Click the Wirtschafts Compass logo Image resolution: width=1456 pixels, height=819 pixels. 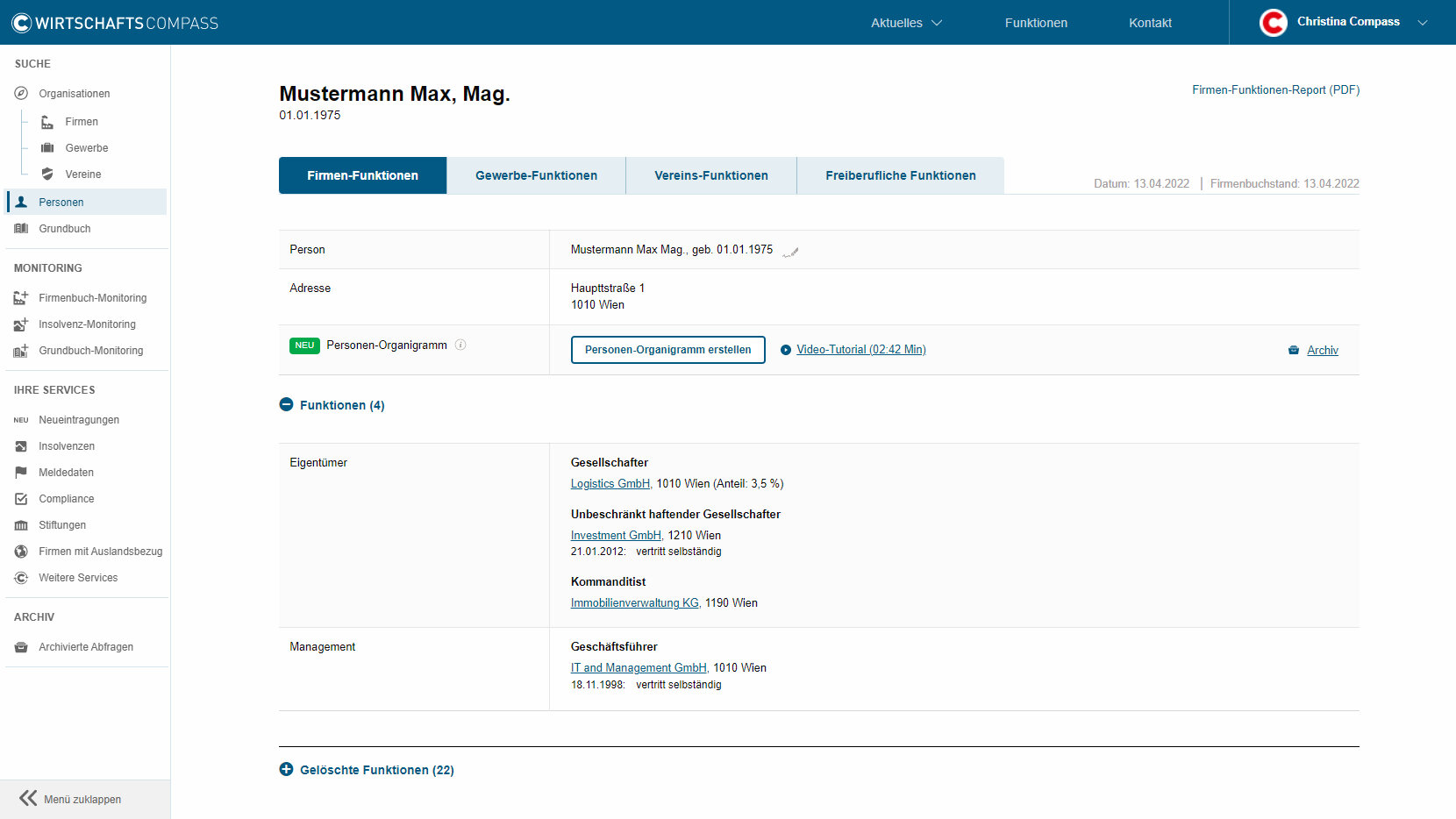115,23
